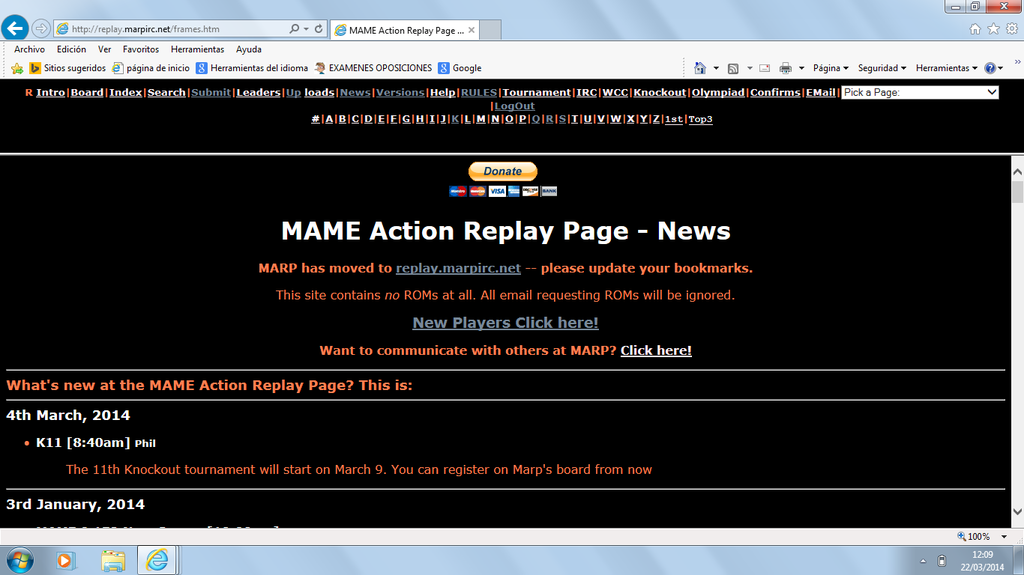Open the Tournament link
The image size is (1024, 575).
pos(536,92)
